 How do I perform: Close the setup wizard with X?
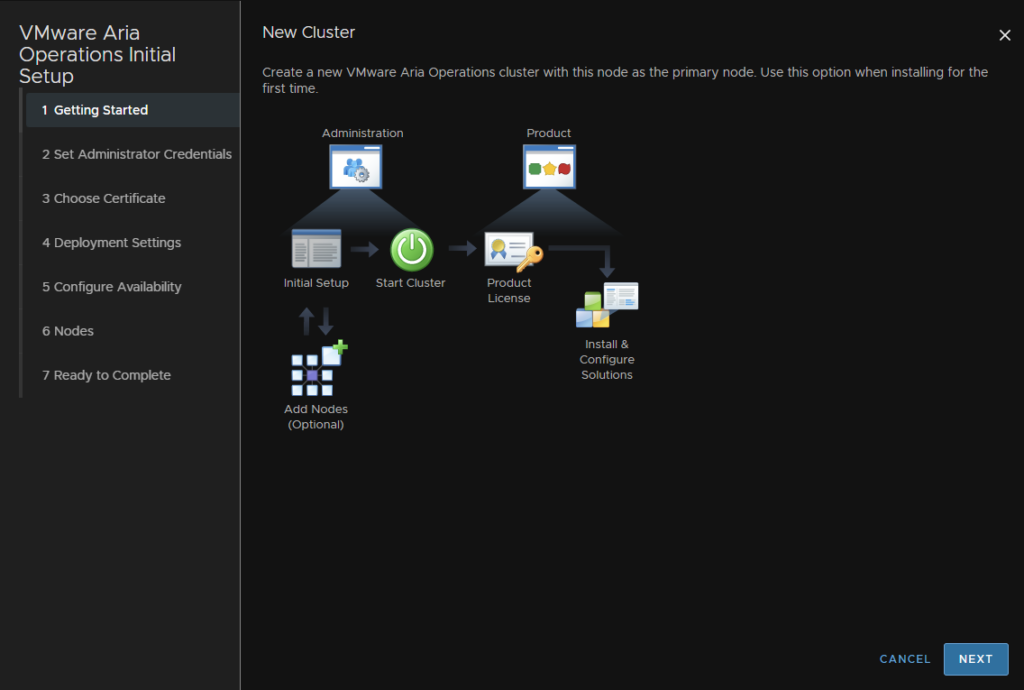click(1004, 35)
